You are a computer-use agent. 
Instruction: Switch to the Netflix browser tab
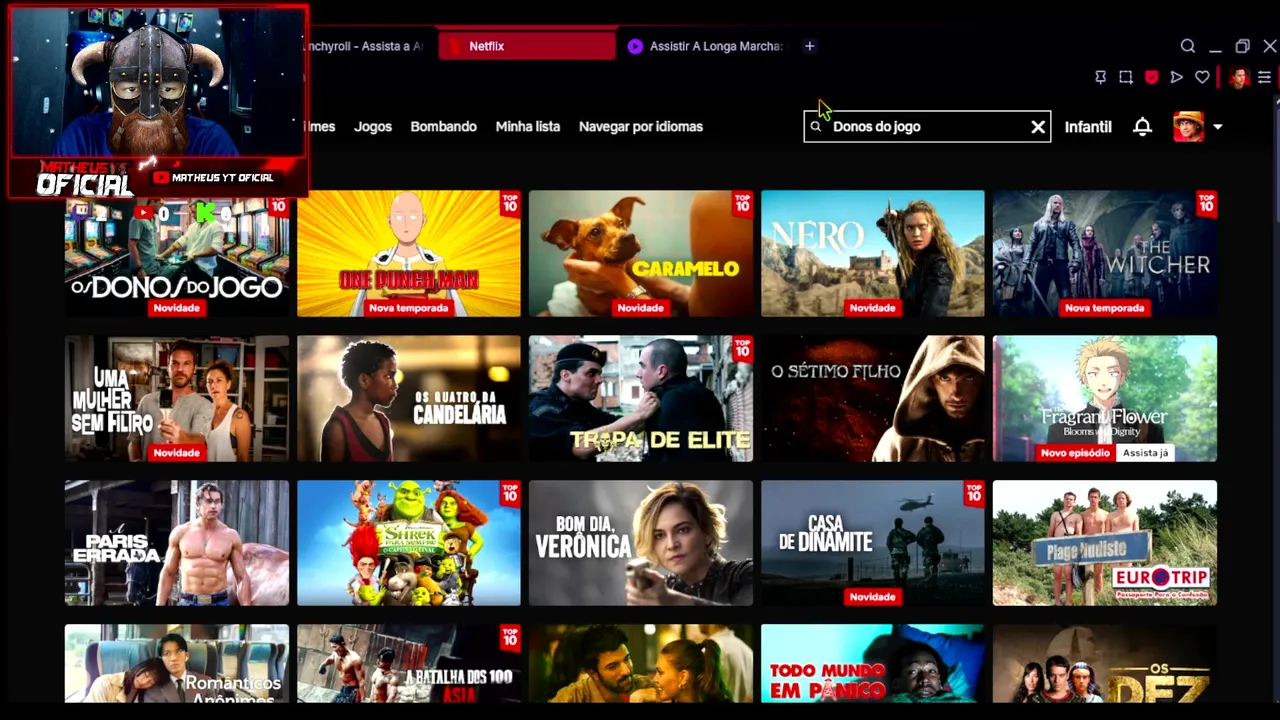click(x=527, y=46)
